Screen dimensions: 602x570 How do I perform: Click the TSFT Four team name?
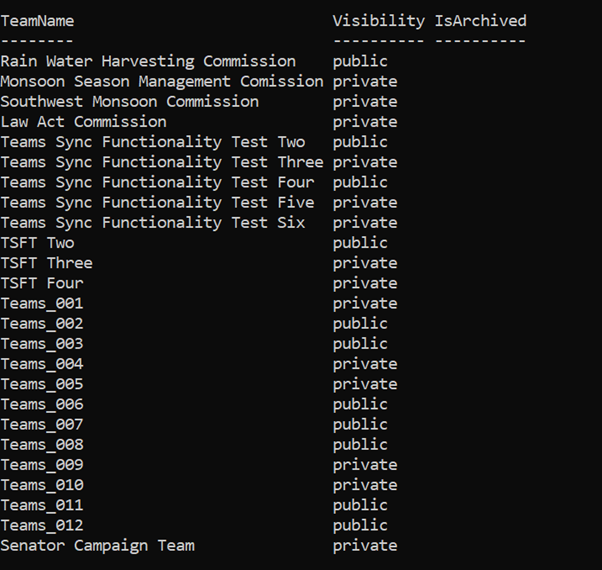coord(42,283)
